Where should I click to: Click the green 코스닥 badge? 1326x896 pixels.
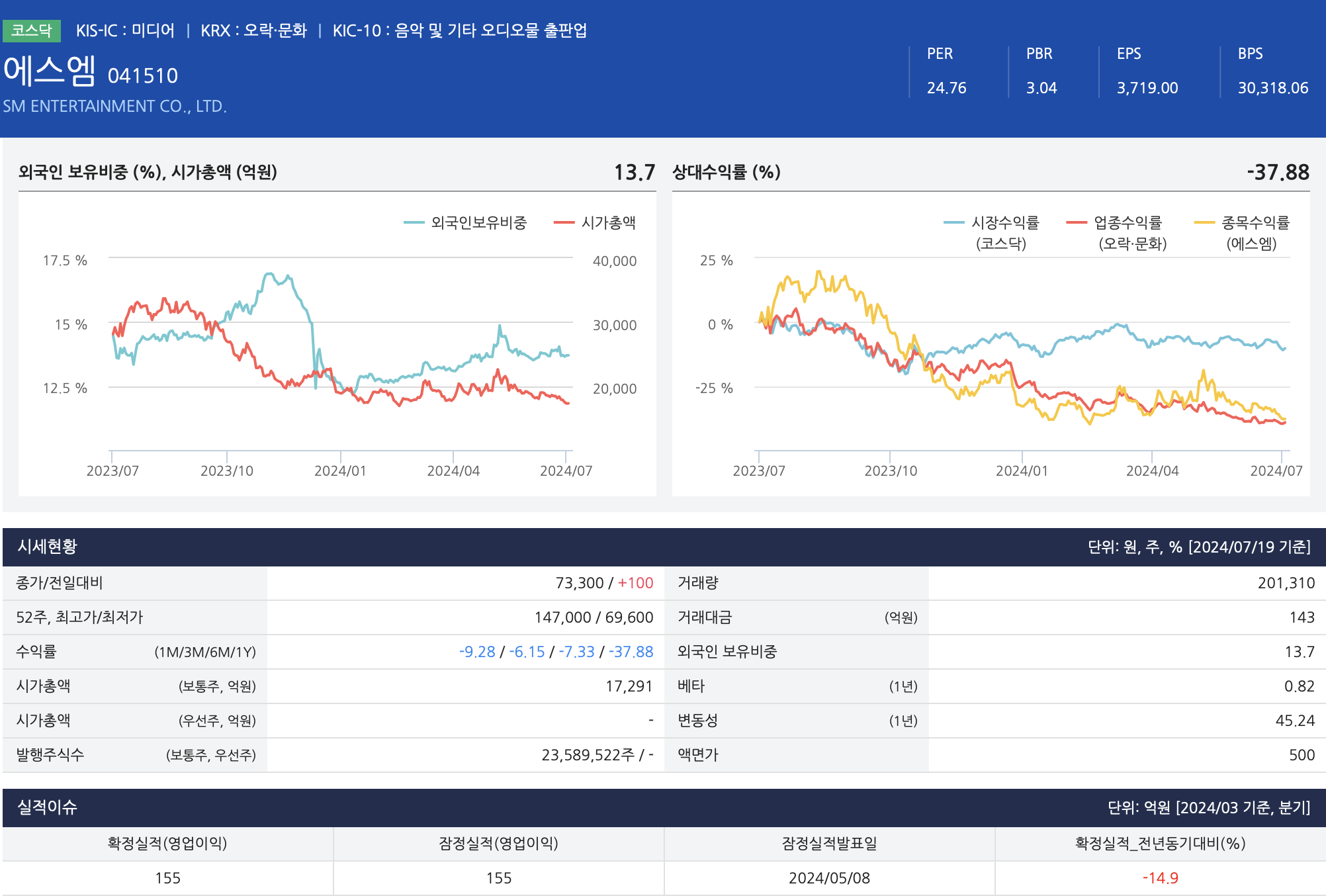pyautogui.click(x=31, y=30)
